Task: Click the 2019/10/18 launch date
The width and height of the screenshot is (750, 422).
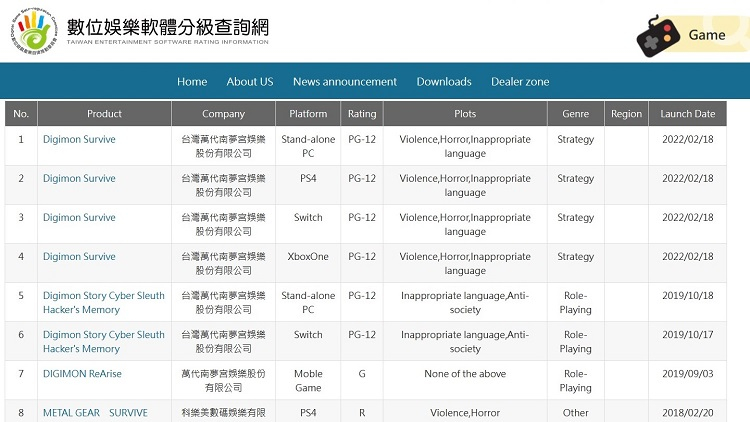Action: tap(687, 295)
